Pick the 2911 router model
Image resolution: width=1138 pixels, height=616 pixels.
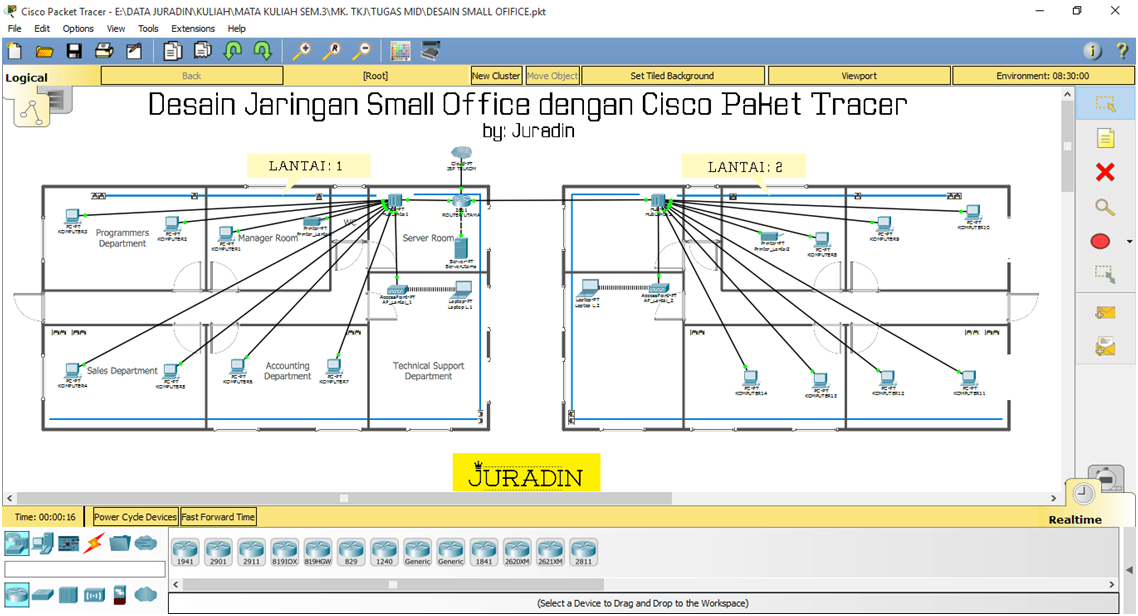click(251, 552)
